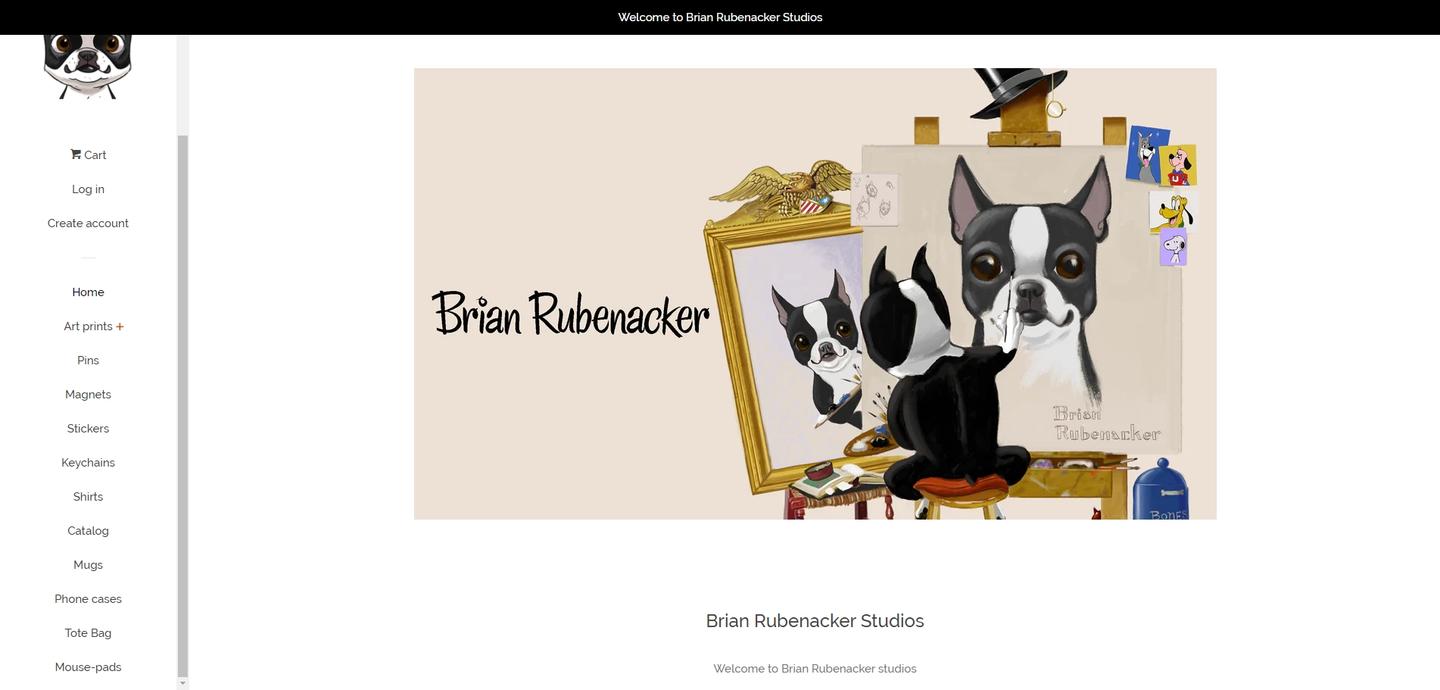Open the Catalog page

point(88,530)
